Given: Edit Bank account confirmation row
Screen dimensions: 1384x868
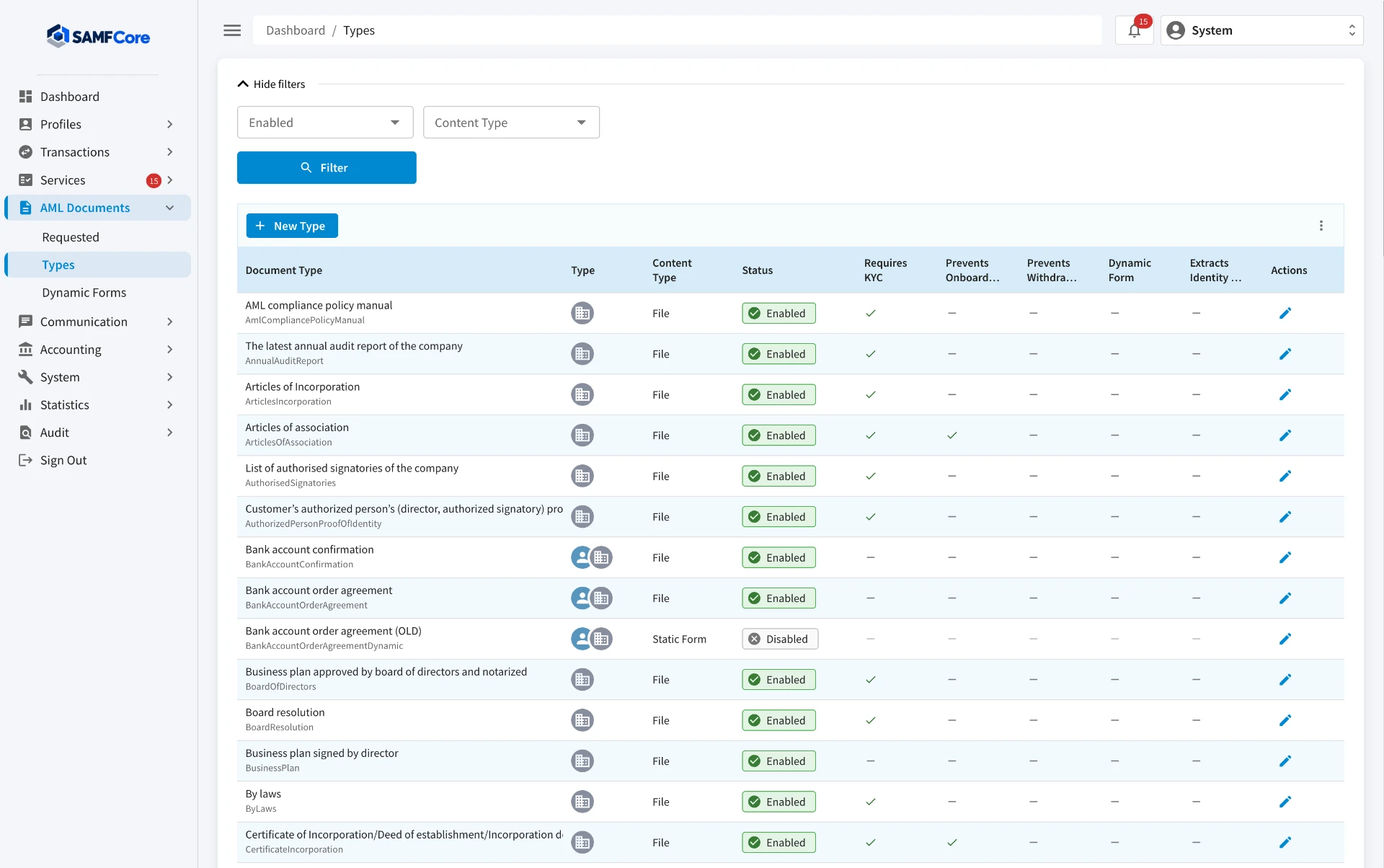Looking at the screenshot, I should coord(1285,558).
